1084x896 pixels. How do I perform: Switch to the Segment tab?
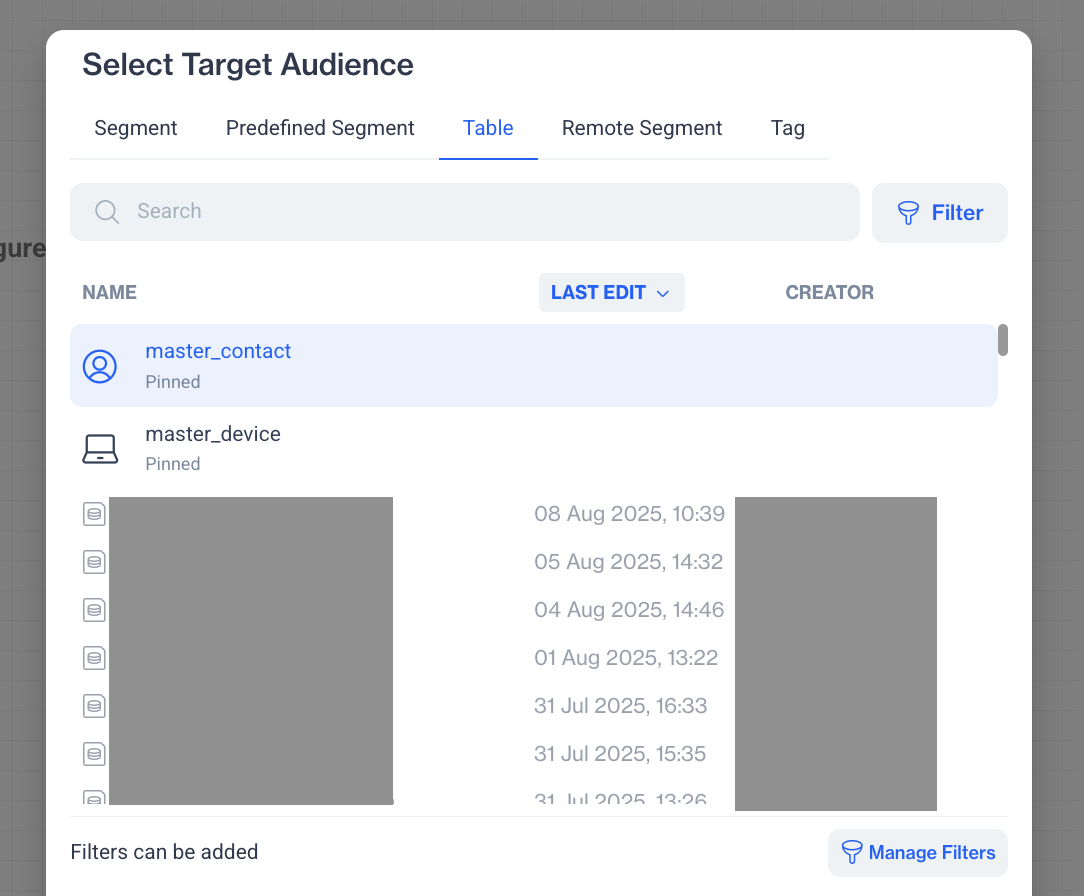tap(135, 128)
